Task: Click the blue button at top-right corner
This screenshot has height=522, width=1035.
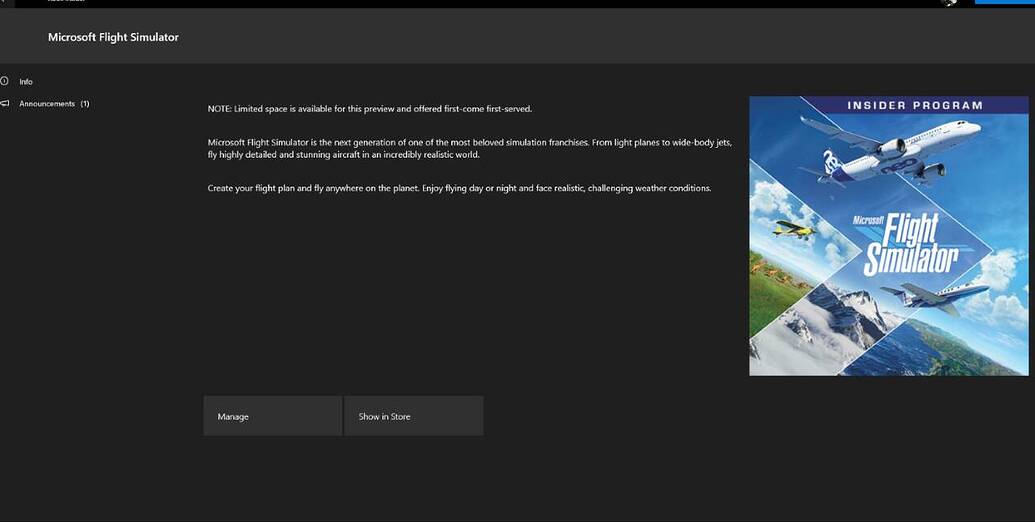Action: coord(1004,2)
